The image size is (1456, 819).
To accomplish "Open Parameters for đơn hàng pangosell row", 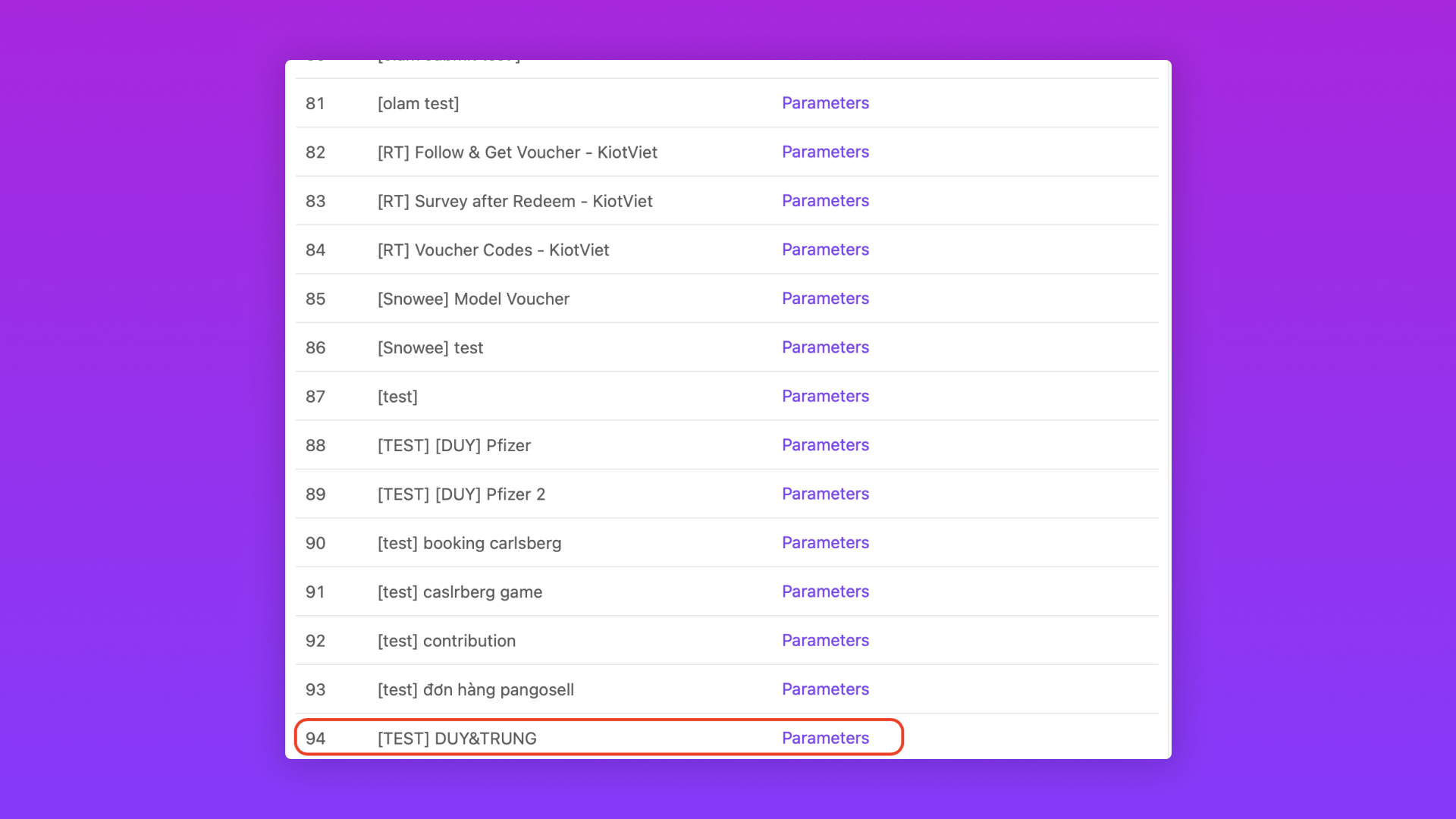I will tap(825, 689).
